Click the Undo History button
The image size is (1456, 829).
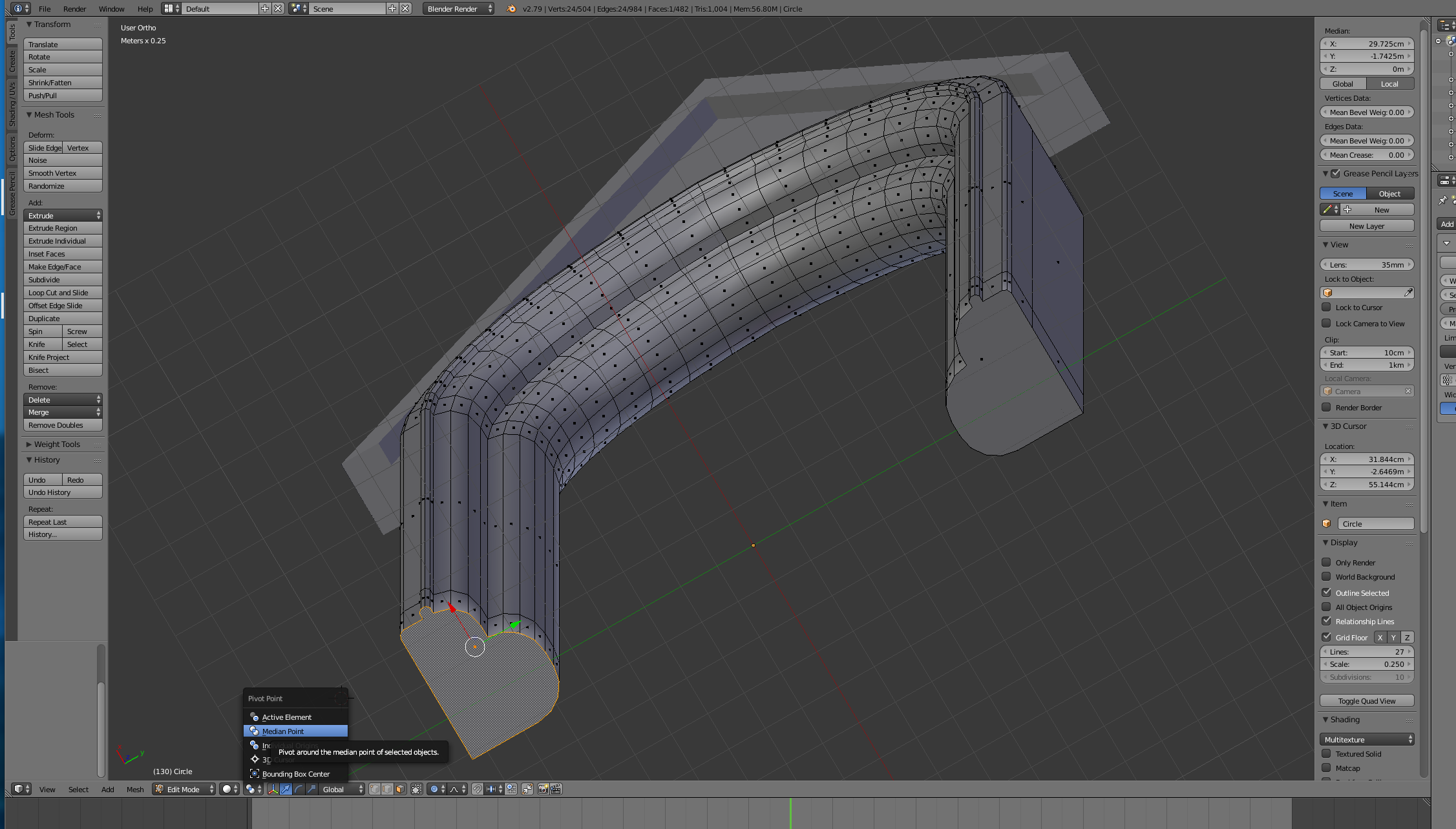(63, 492)
